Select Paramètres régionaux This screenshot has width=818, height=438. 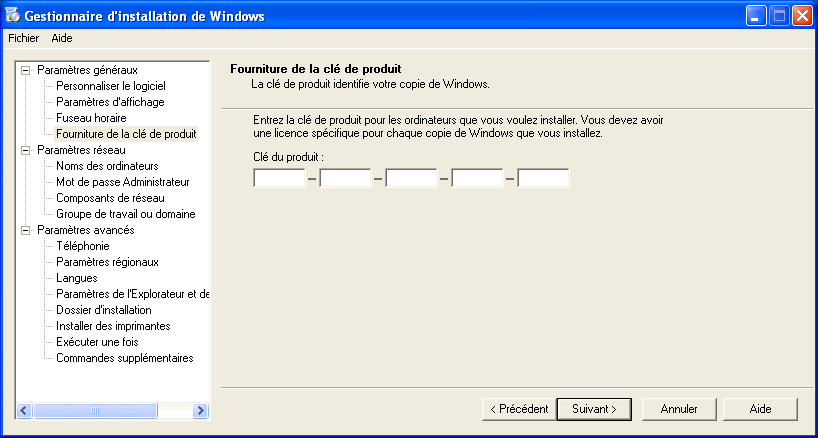coord(107,262)
